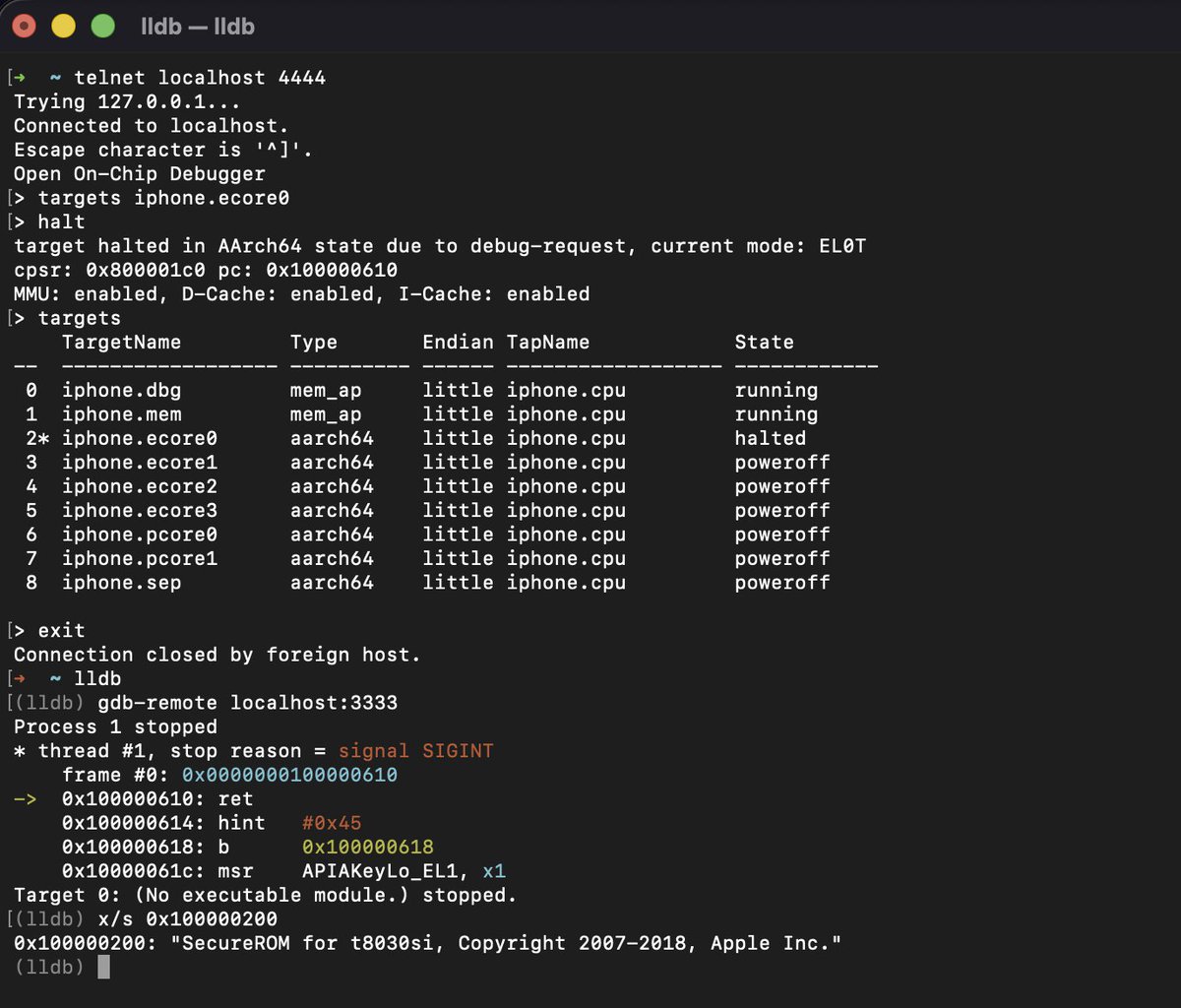The width and height of the screenshot is (1181, 1008).
Task: Click the TapName column header
Action: [x=548, y=343]
